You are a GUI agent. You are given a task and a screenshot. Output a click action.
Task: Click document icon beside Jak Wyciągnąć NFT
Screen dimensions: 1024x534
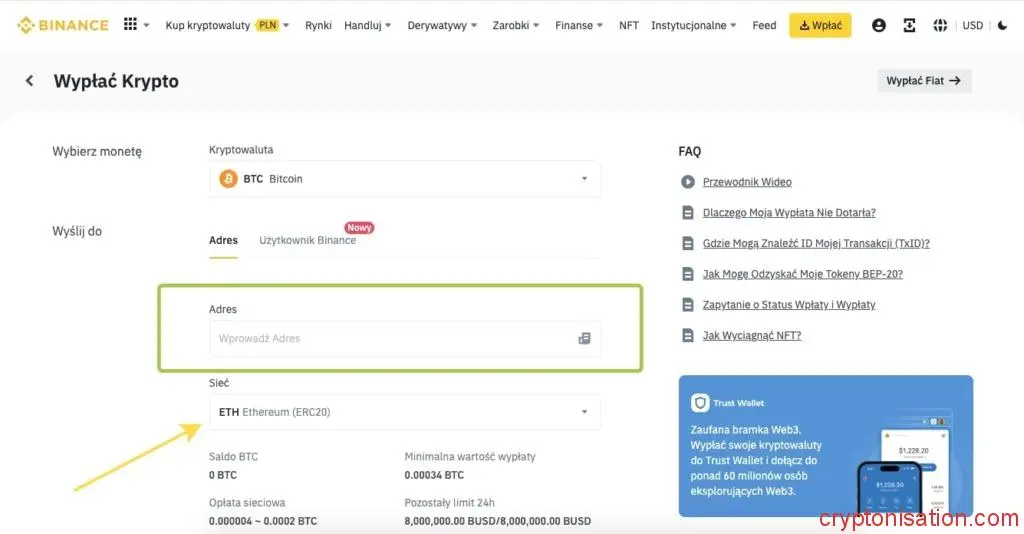pyautogui.click(x=688, y=336)
